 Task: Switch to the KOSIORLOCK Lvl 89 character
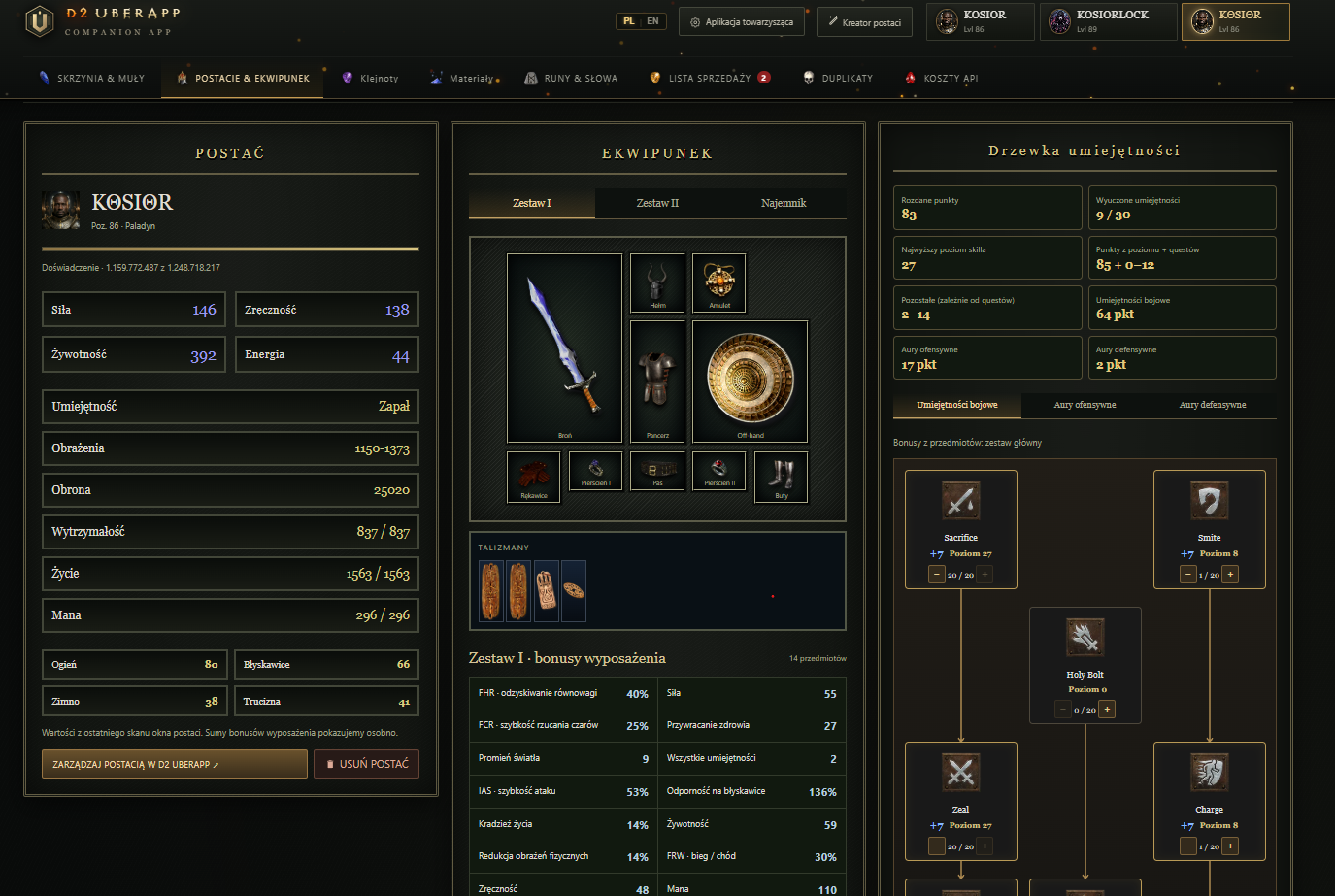1108,21
